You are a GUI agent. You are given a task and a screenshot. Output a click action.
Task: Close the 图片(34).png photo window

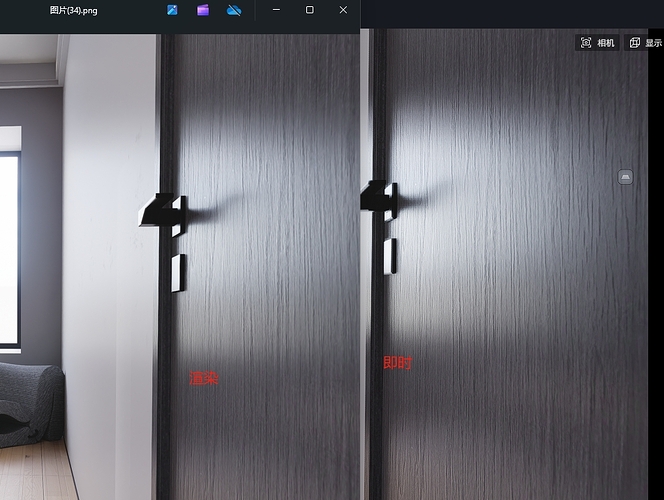point(343,10)
